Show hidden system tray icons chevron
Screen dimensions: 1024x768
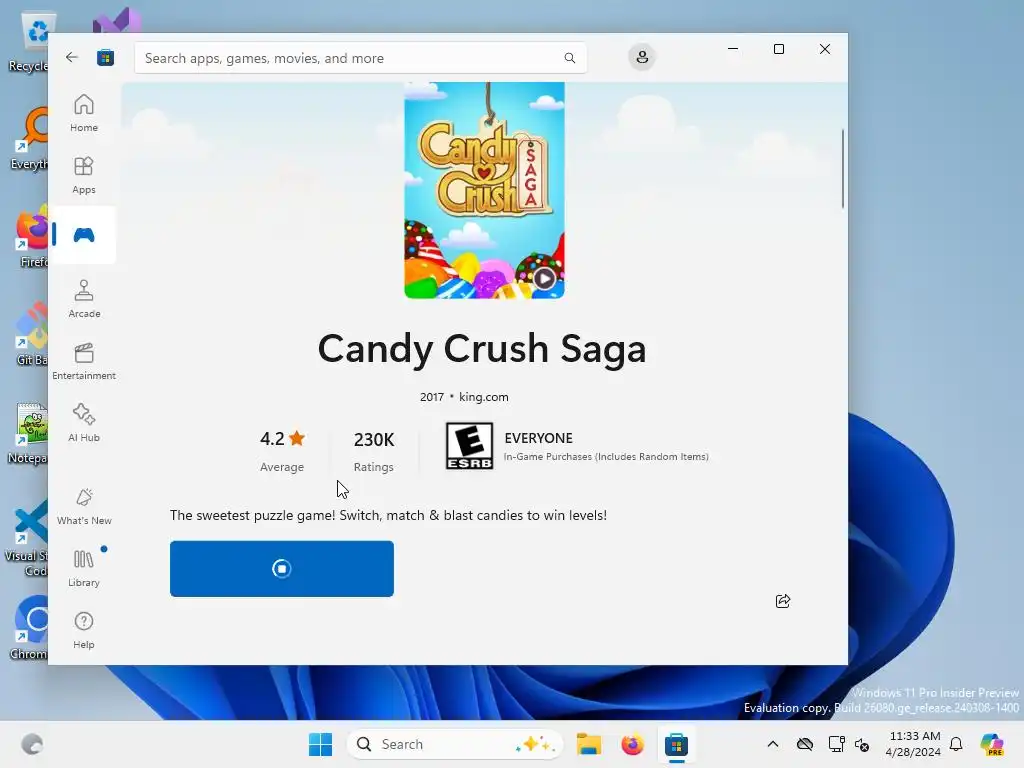click(773, 744)
